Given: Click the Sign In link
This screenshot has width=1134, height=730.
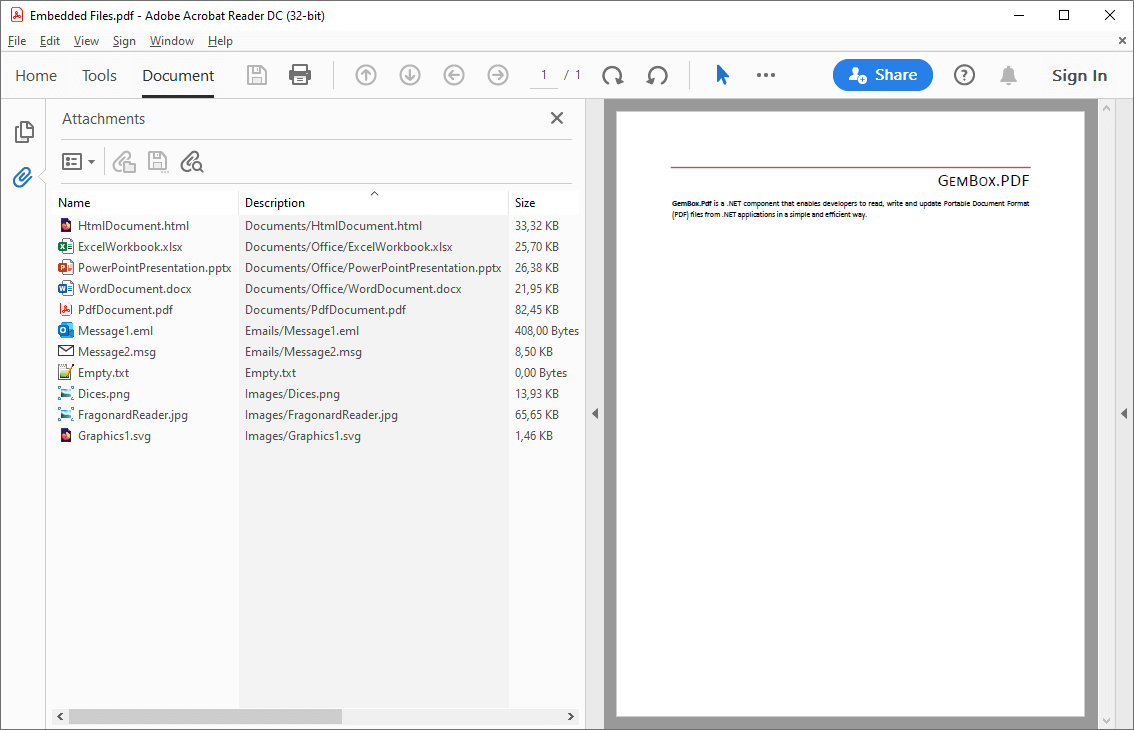Looking at the screenshot, I should pyautogui.click(x=1079, y=76).
